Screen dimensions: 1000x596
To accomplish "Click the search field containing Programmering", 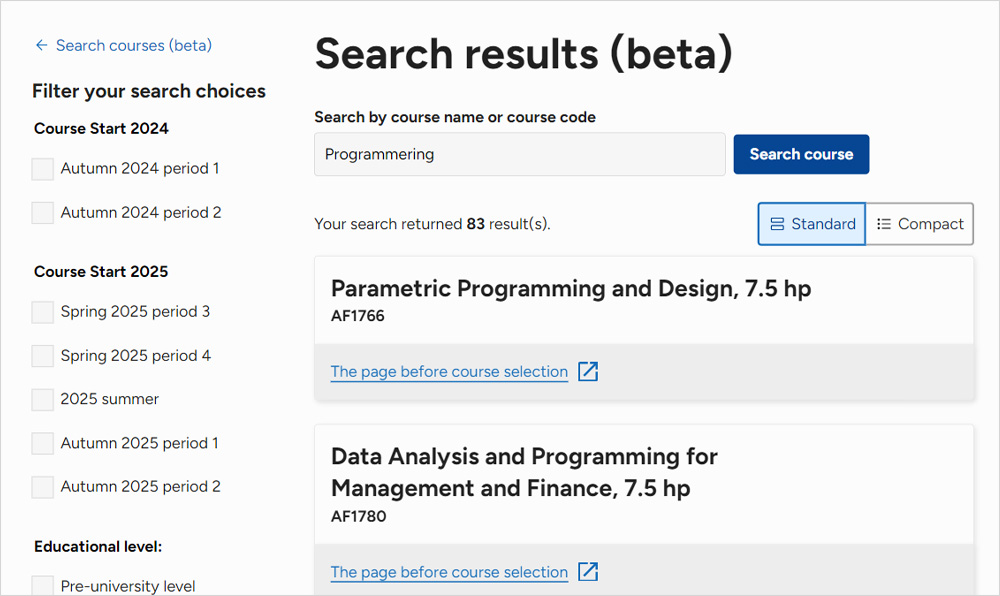I will coord(519,155).
